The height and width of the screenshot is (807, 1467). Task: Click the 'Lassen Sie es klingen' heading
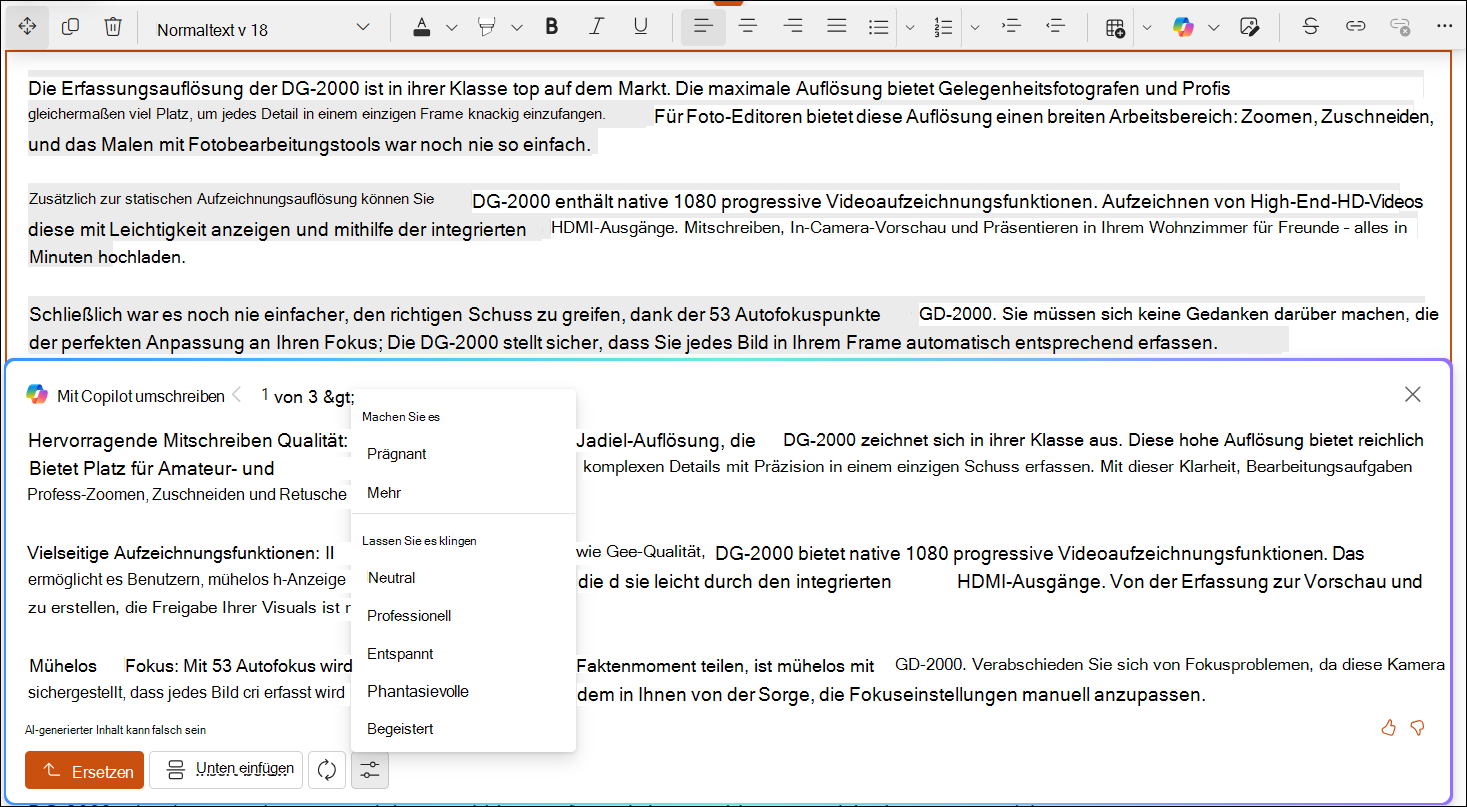click(419, 540)
